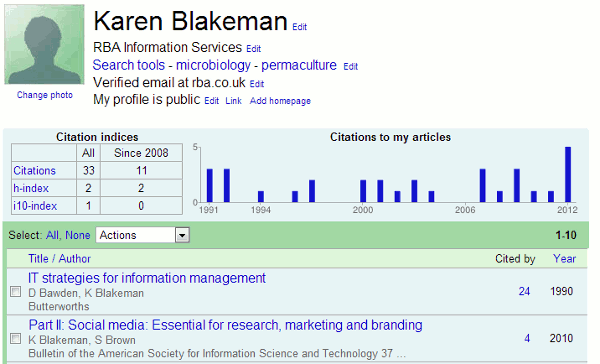View the 24 citations of IT strategies
The height and width of the screenshot is (364, 600).
[524, 291]
